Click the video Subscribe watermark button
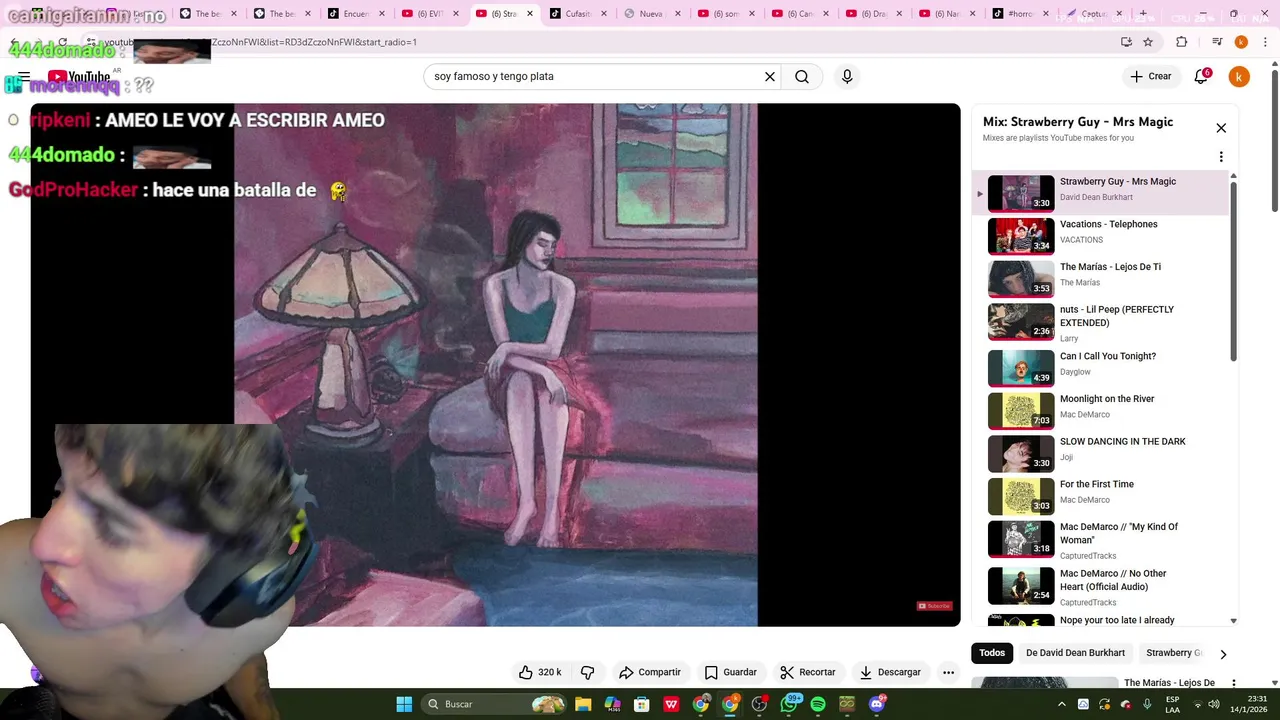Image resolution: width=1280 pixels, height=720 pixels. pos(934,605)
